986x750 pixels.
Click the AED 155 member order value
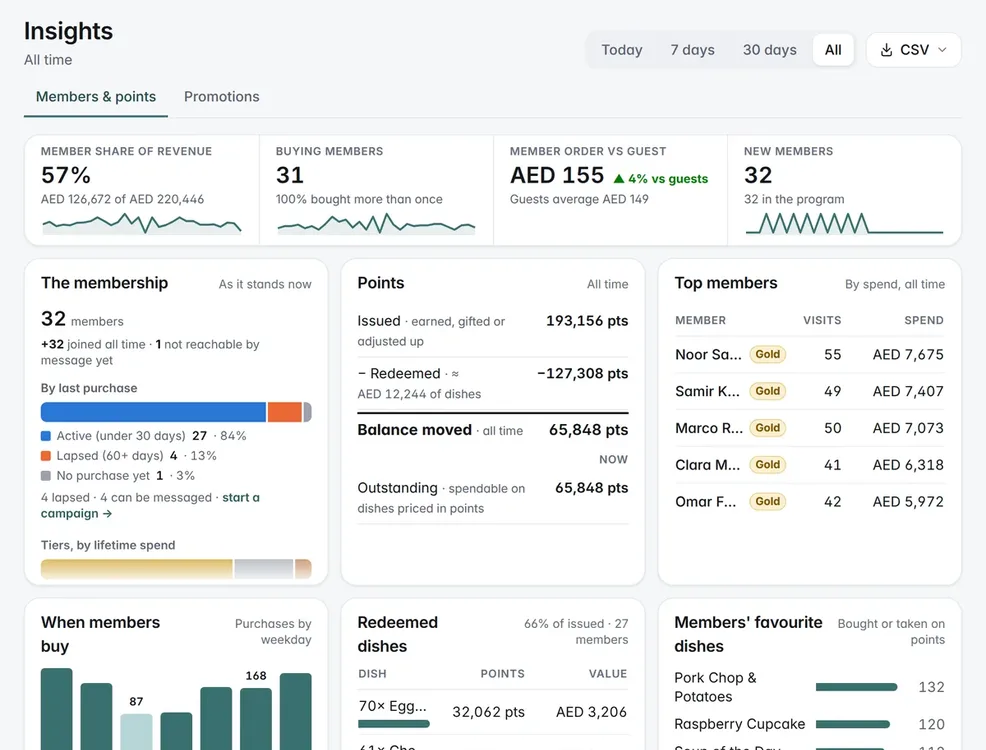pos(557,175)
